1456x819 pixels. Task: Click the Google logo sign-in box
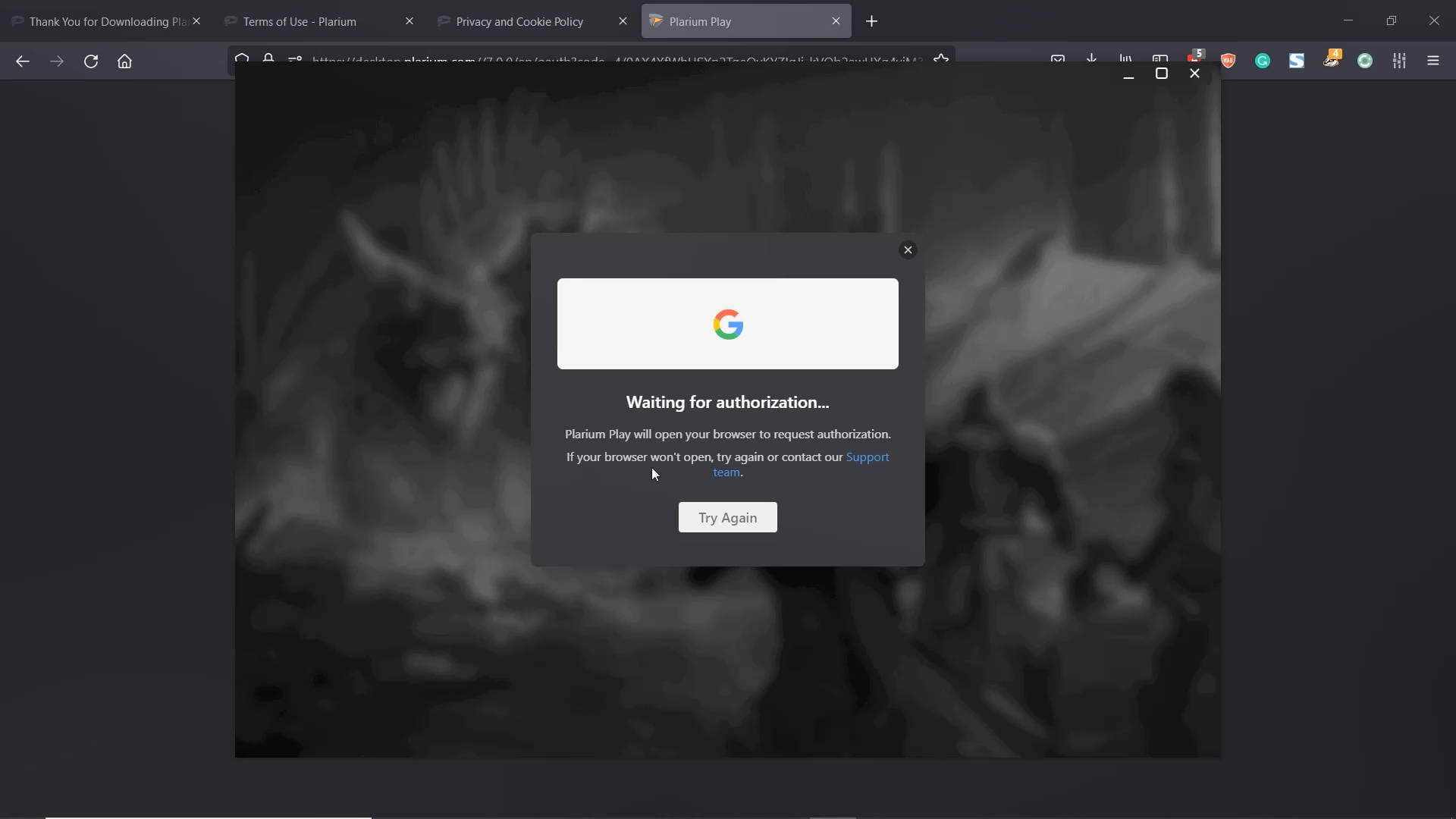pyautogui.click(x=728, y=324)
